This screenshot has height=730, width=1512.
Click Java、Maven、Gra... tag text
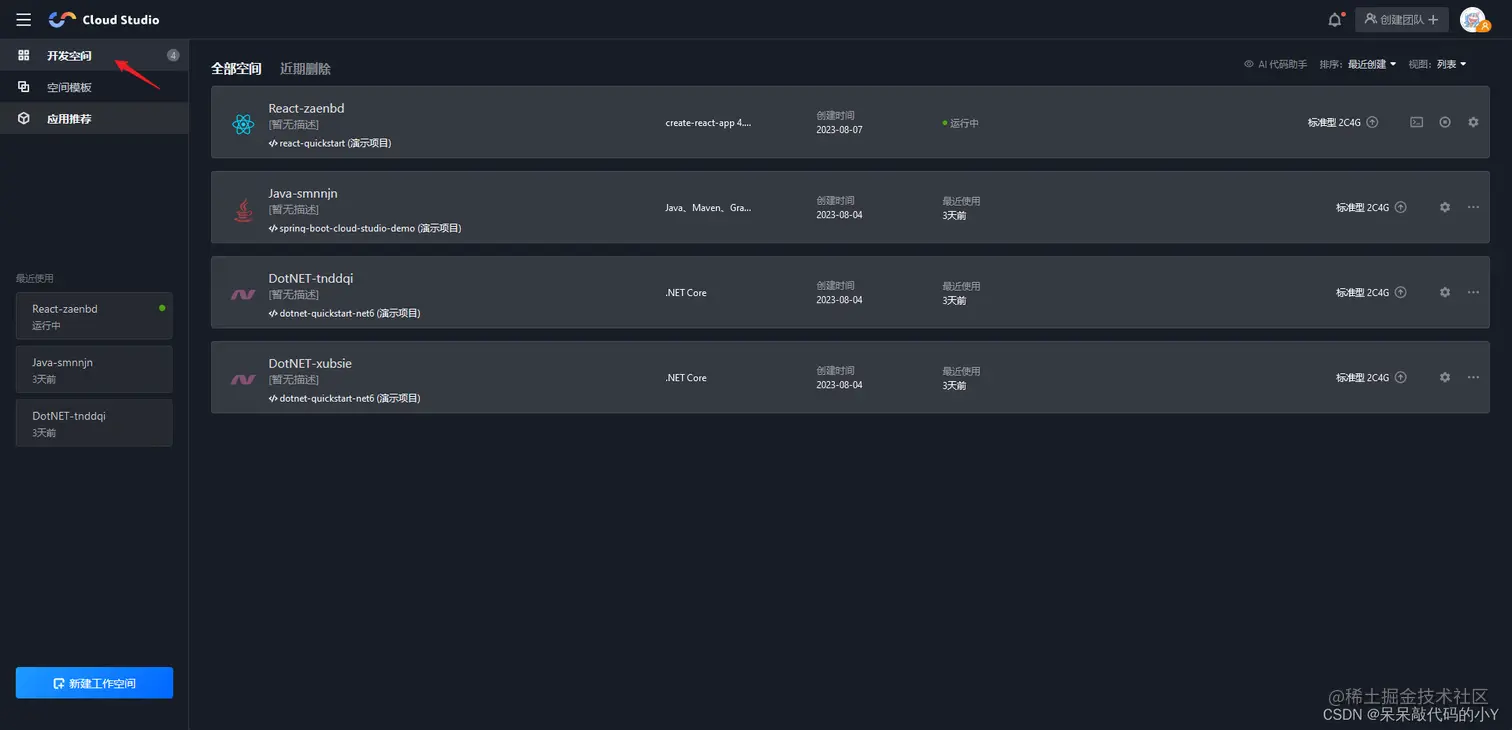pyautogui.click(x=708, y=208)
